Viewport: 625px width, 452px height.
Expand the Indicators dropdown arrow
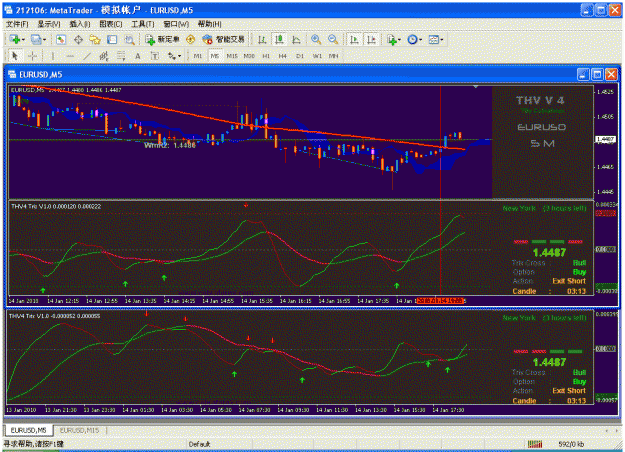click(399, 40)
